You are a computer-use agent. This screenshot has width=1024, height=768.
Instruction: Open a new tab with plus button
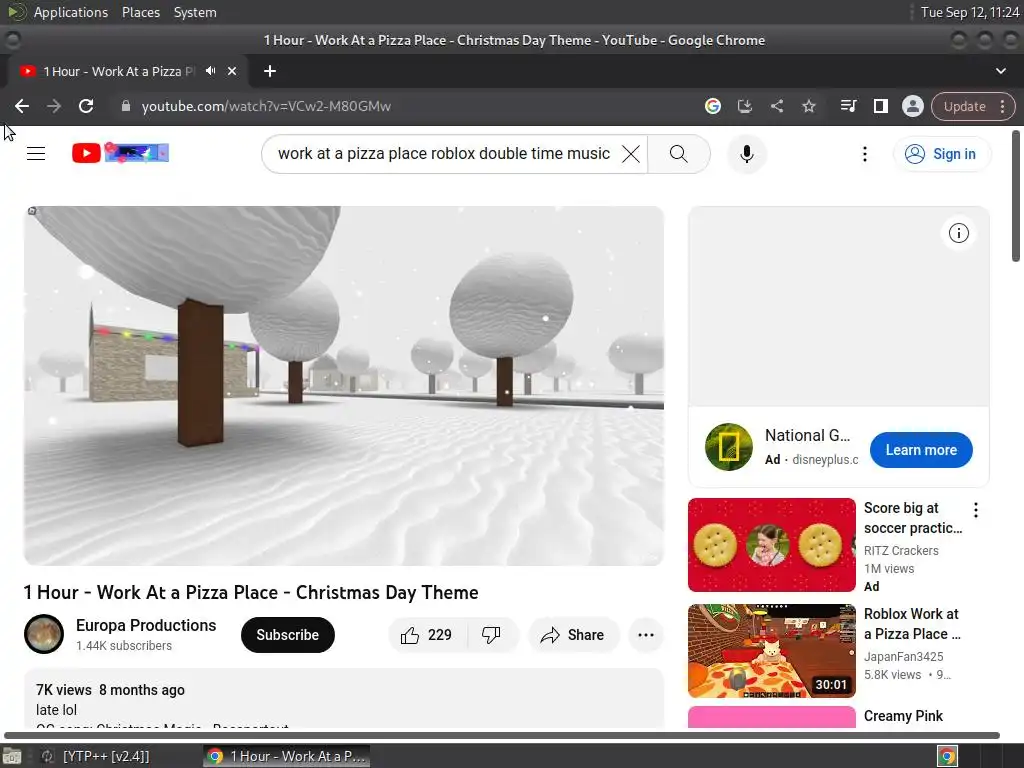click(x=270, y=71)
